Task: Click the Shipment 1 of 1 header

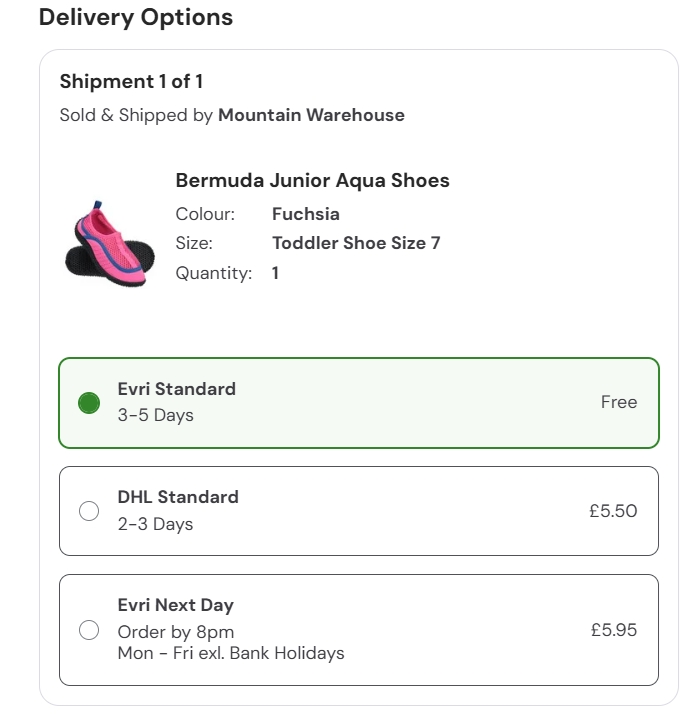Action: pos(131,82)
